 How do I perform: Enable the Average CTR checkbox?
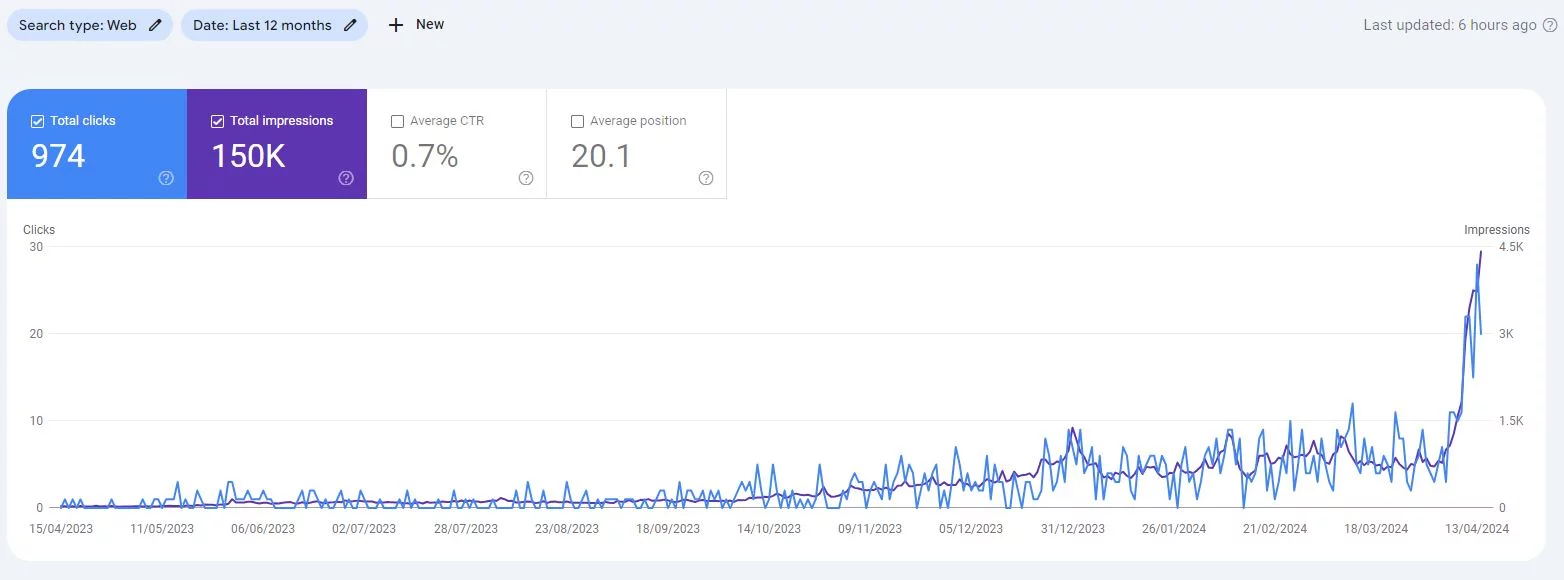(x=398, y=121)
